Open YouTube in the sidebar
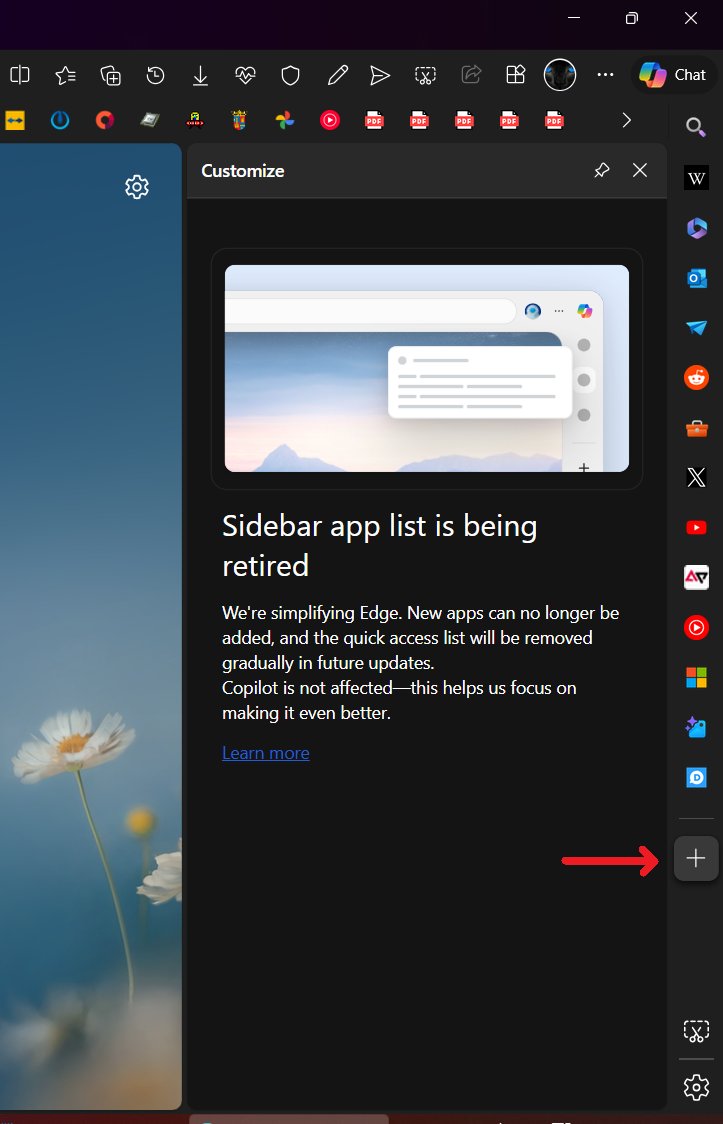The width and height of the screenshot is (723, 1124). point(696,527)
